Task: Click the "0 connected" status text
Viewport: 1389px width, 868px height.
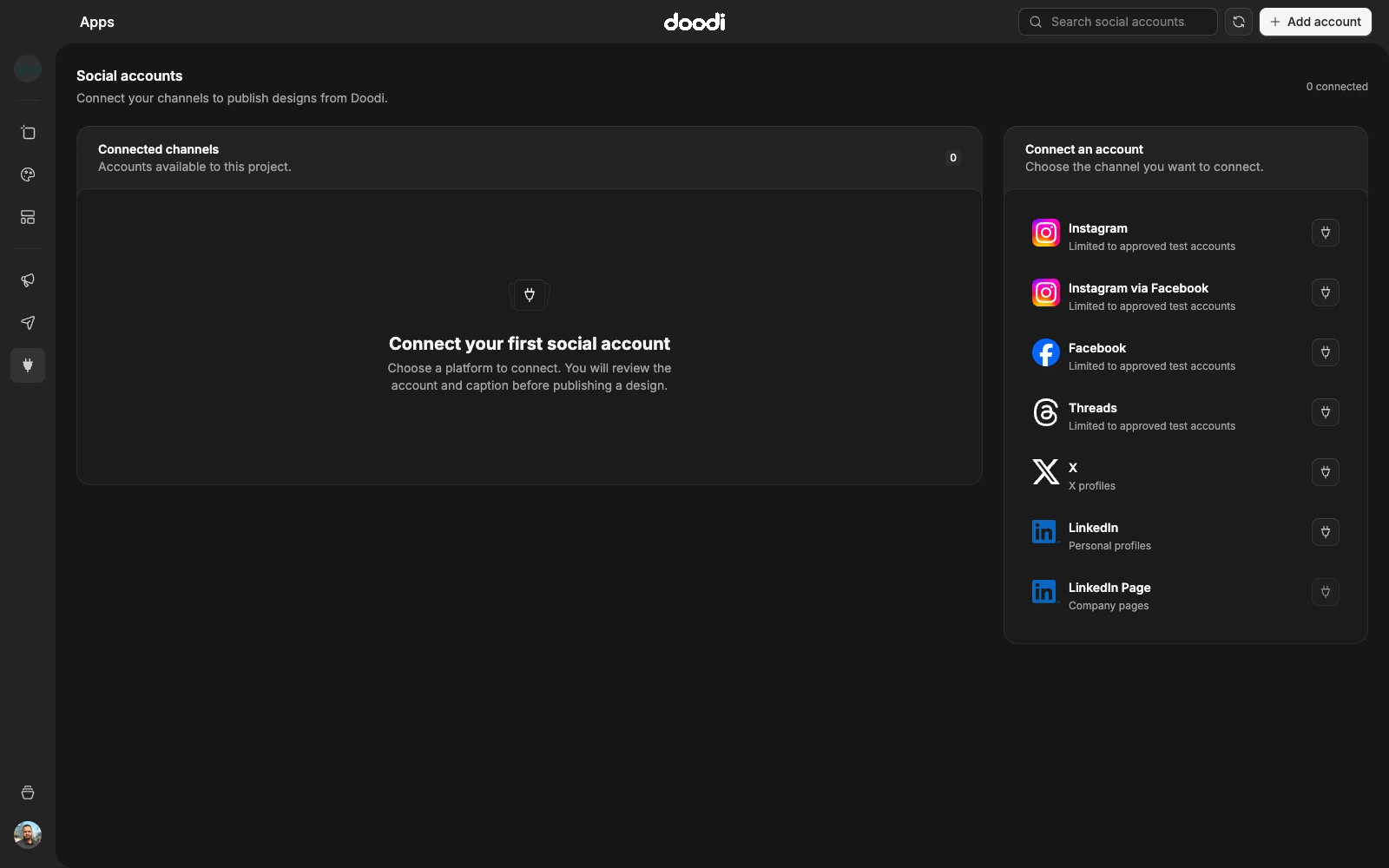Action: (1337, 87)
